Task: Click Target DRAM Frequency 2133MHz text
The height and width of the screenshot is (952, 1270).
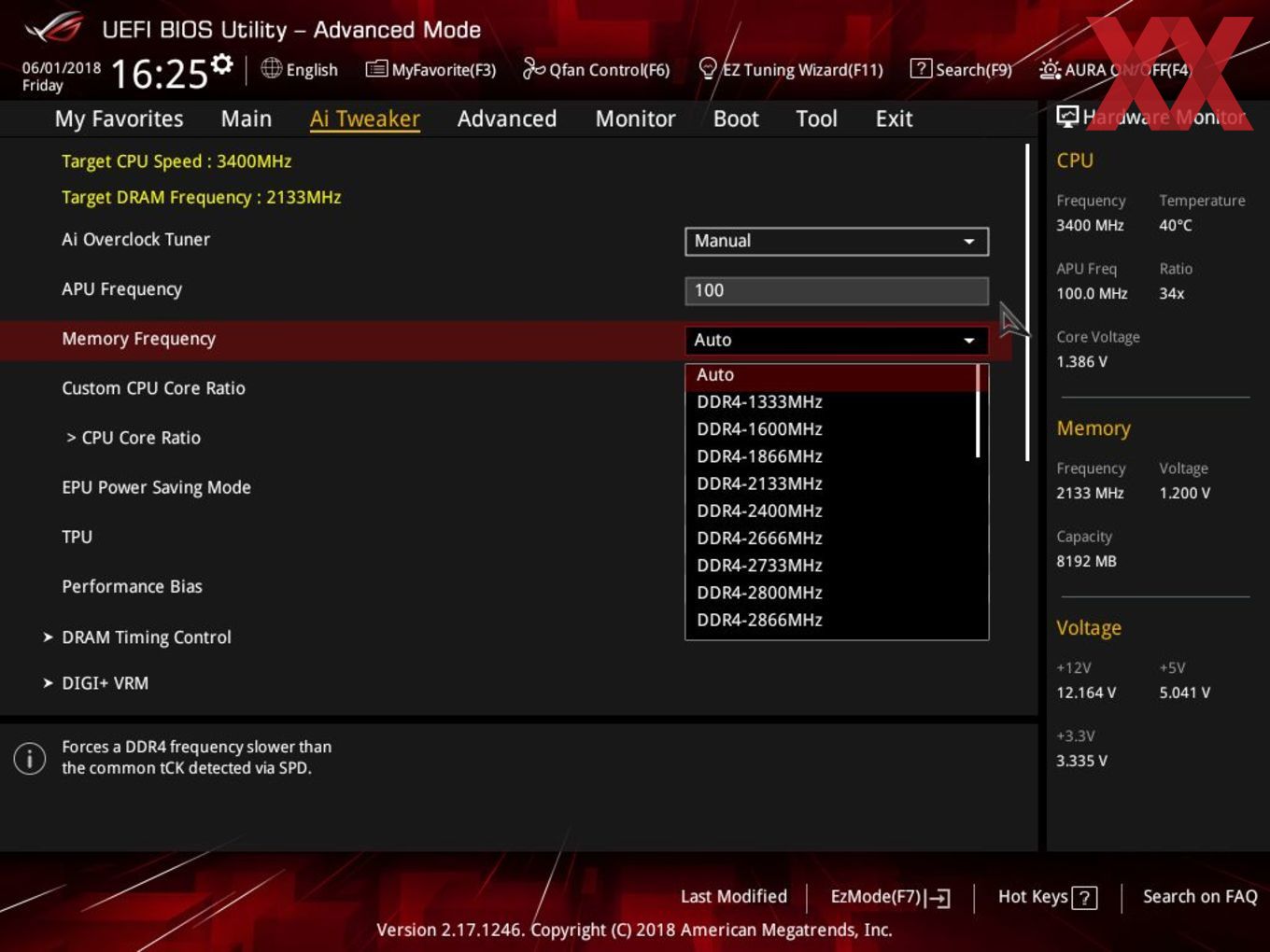Action: (x=201, y=197)
